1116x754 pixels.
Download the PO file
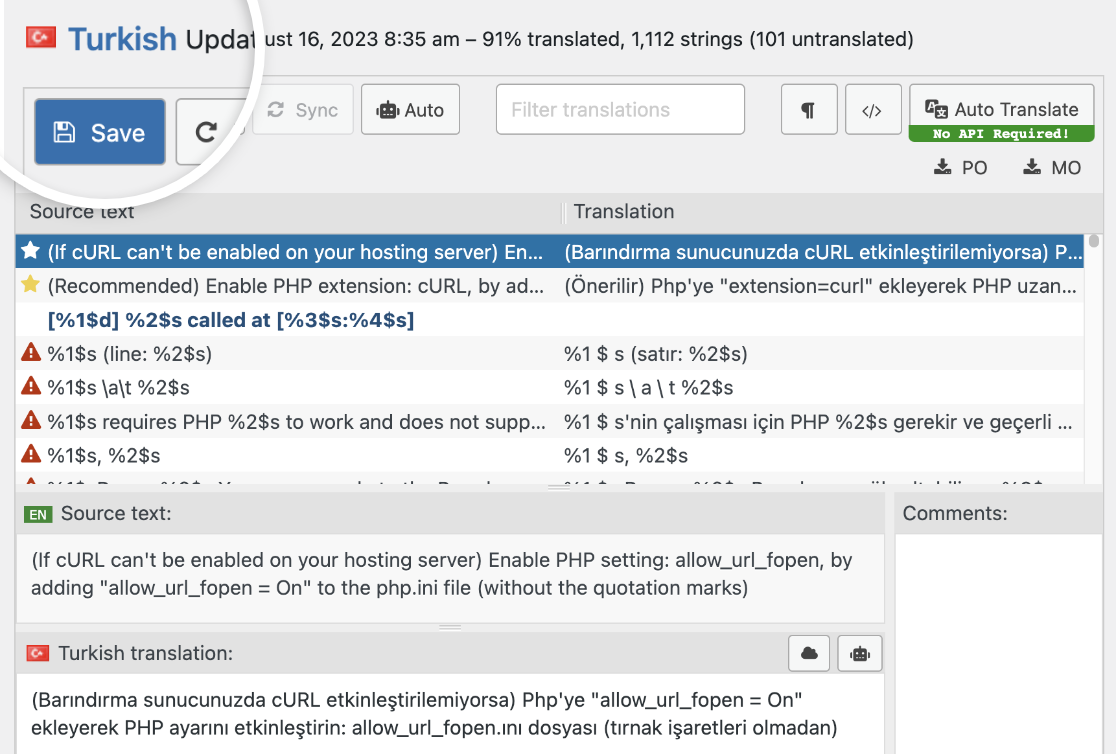(961, 167)
